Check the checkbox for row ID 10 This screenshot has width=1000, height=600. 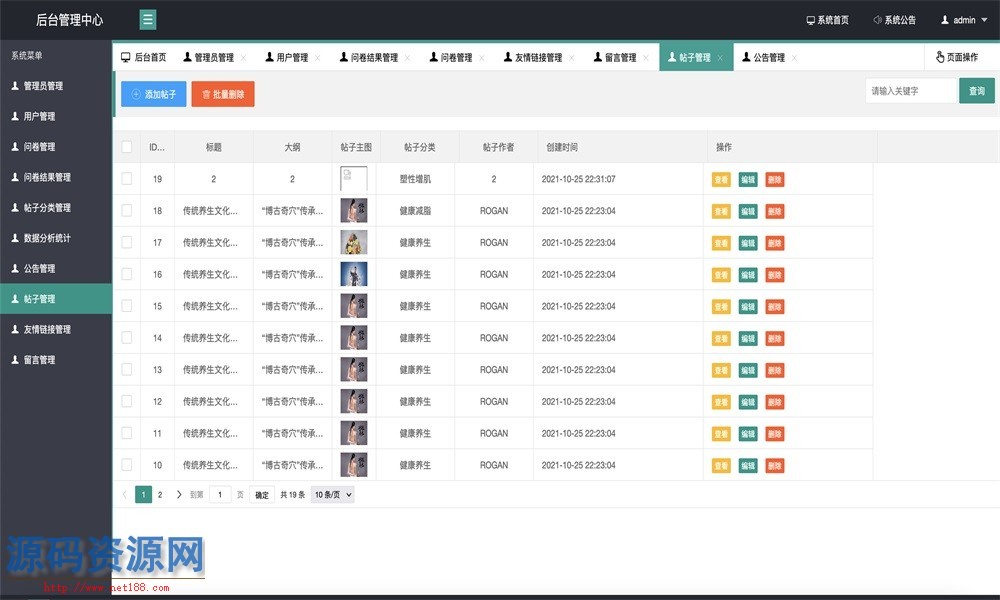(x=127, y=465)
